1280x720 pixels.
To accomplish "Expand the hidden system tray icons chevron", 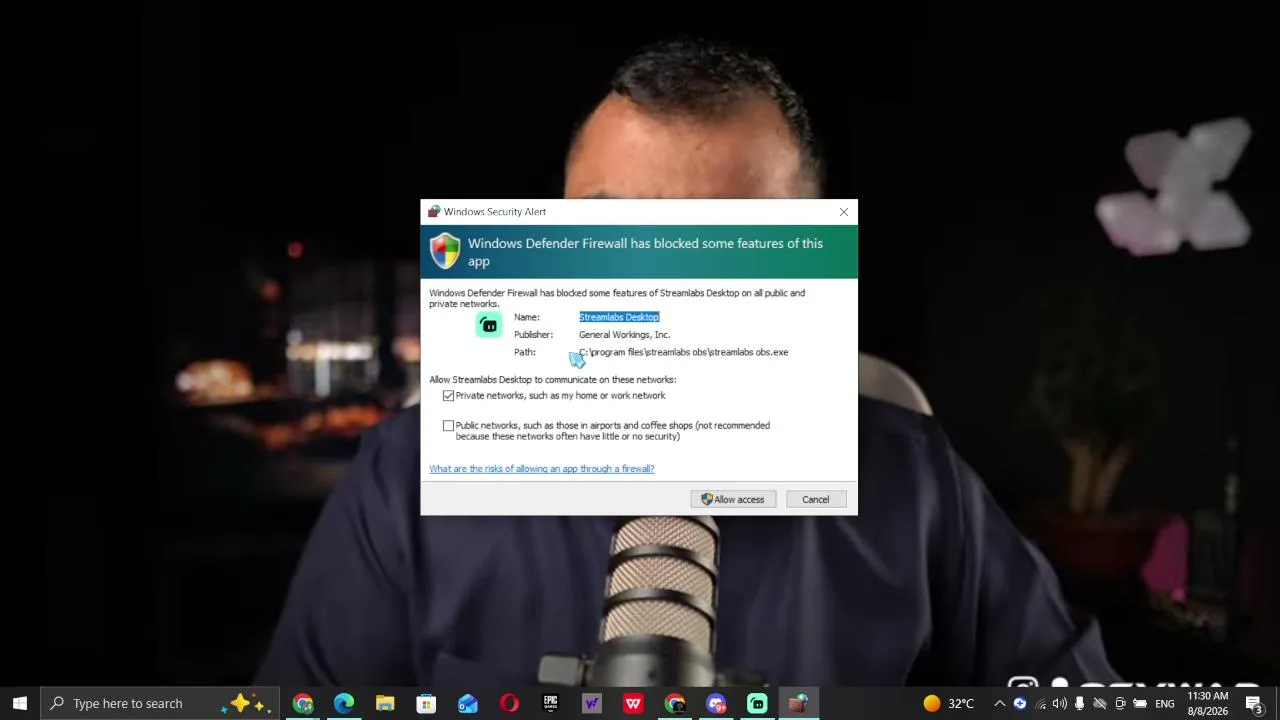I will tap(999, 703).
